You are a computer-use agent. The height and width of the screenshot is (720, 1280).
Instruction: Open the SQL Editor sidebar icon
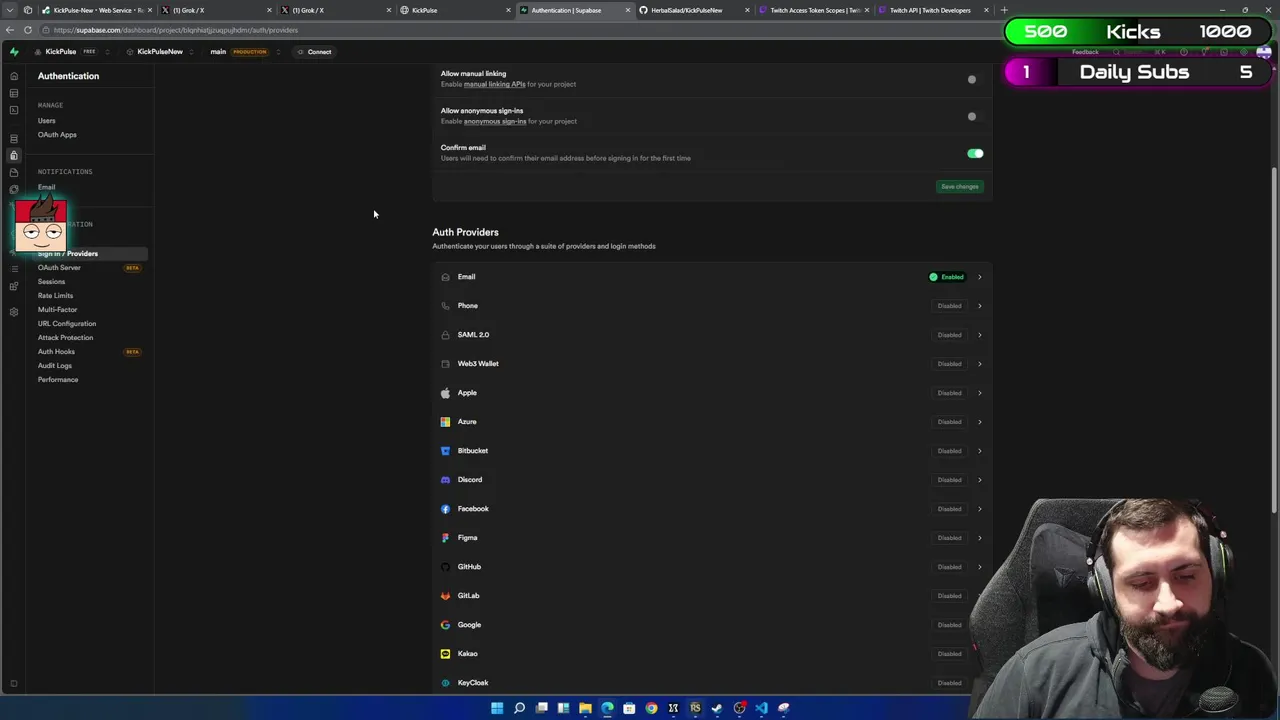pyautogui.click(x=14, y=110)
